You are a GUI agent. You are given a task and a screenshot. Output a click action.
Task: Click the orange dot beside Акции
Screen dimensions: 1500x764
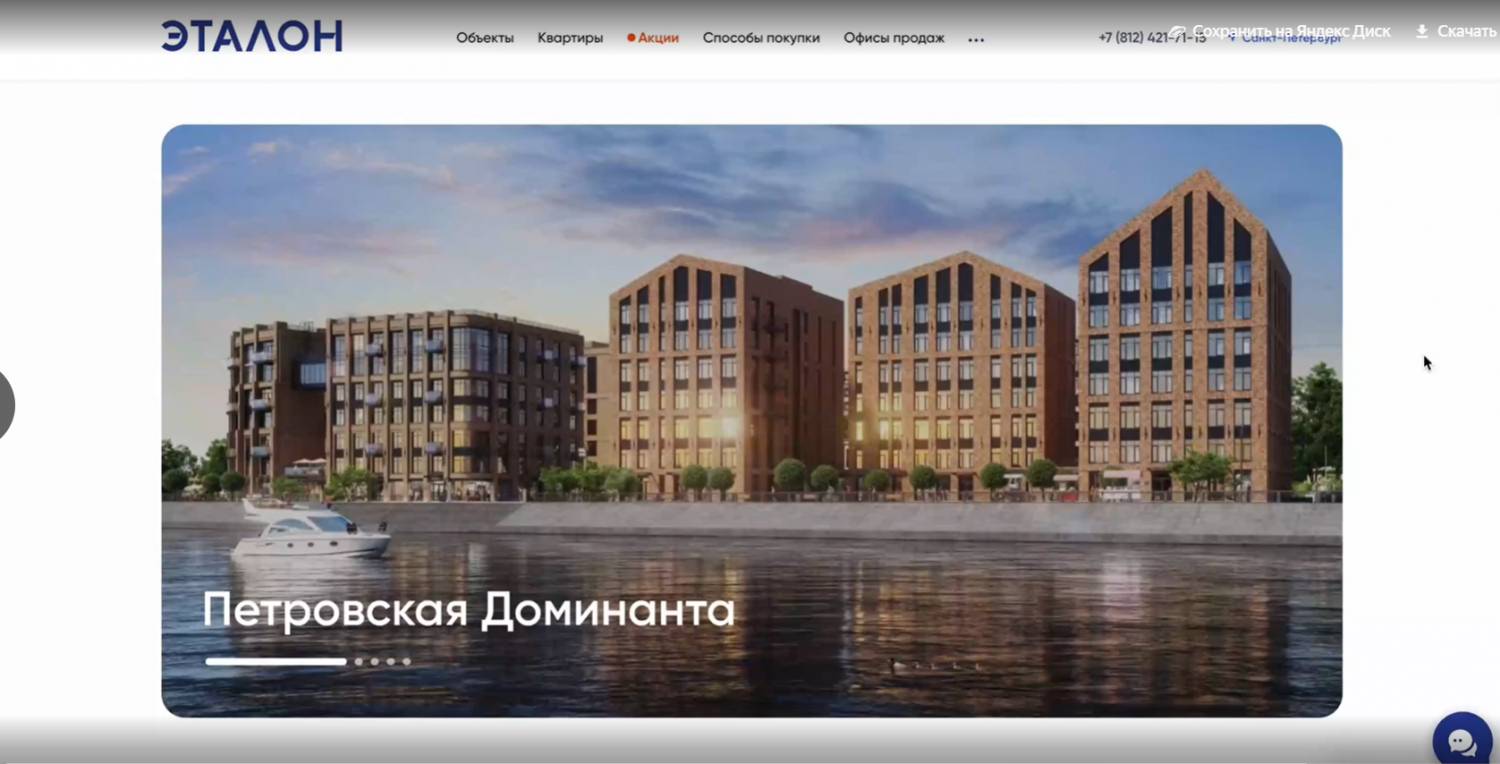pyautogui.click(x=631, y=38)
